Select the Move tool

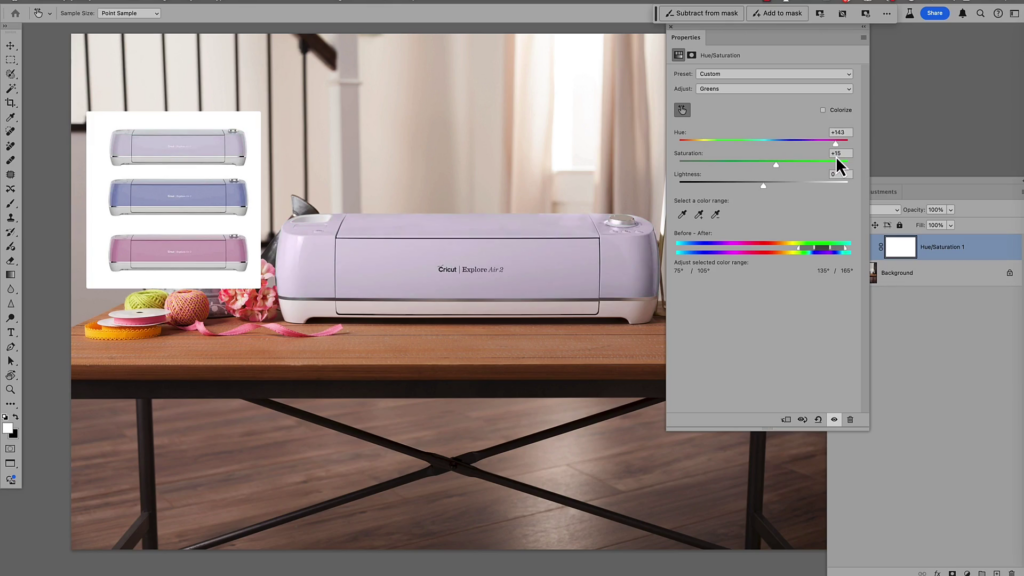pyautogui.click(x=11, y=46)
